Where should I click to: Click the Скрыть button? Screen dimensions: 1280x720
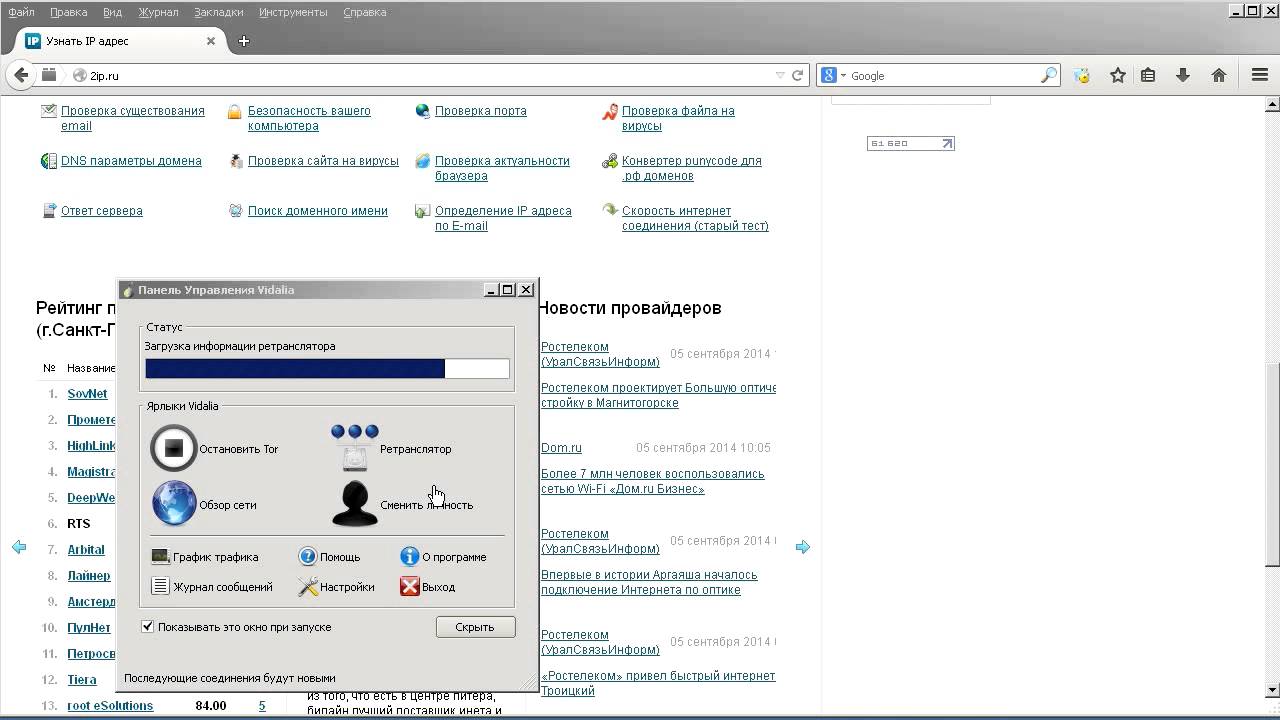tap(475, 627)
